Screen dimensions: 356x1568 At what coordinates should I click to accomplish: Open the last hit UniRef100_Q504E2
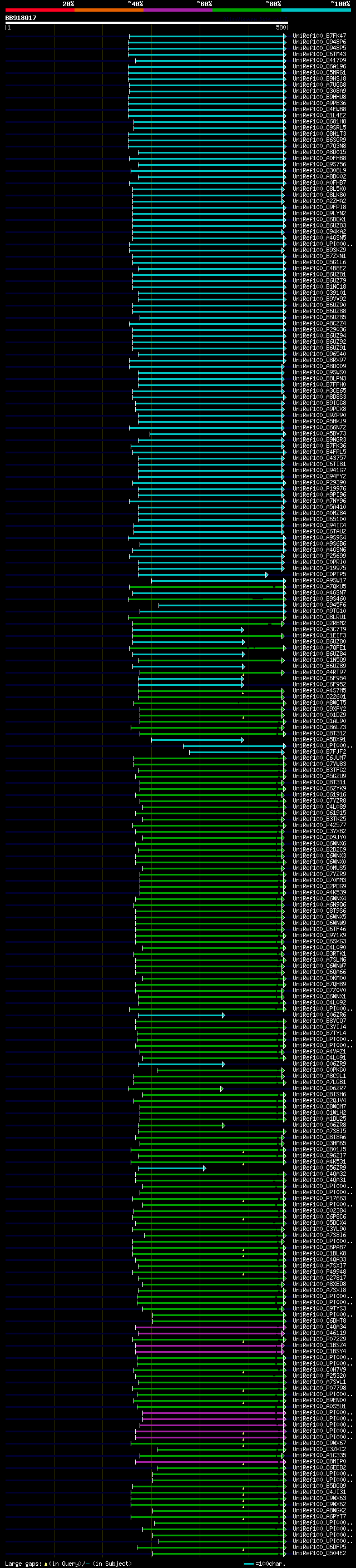319,1553
